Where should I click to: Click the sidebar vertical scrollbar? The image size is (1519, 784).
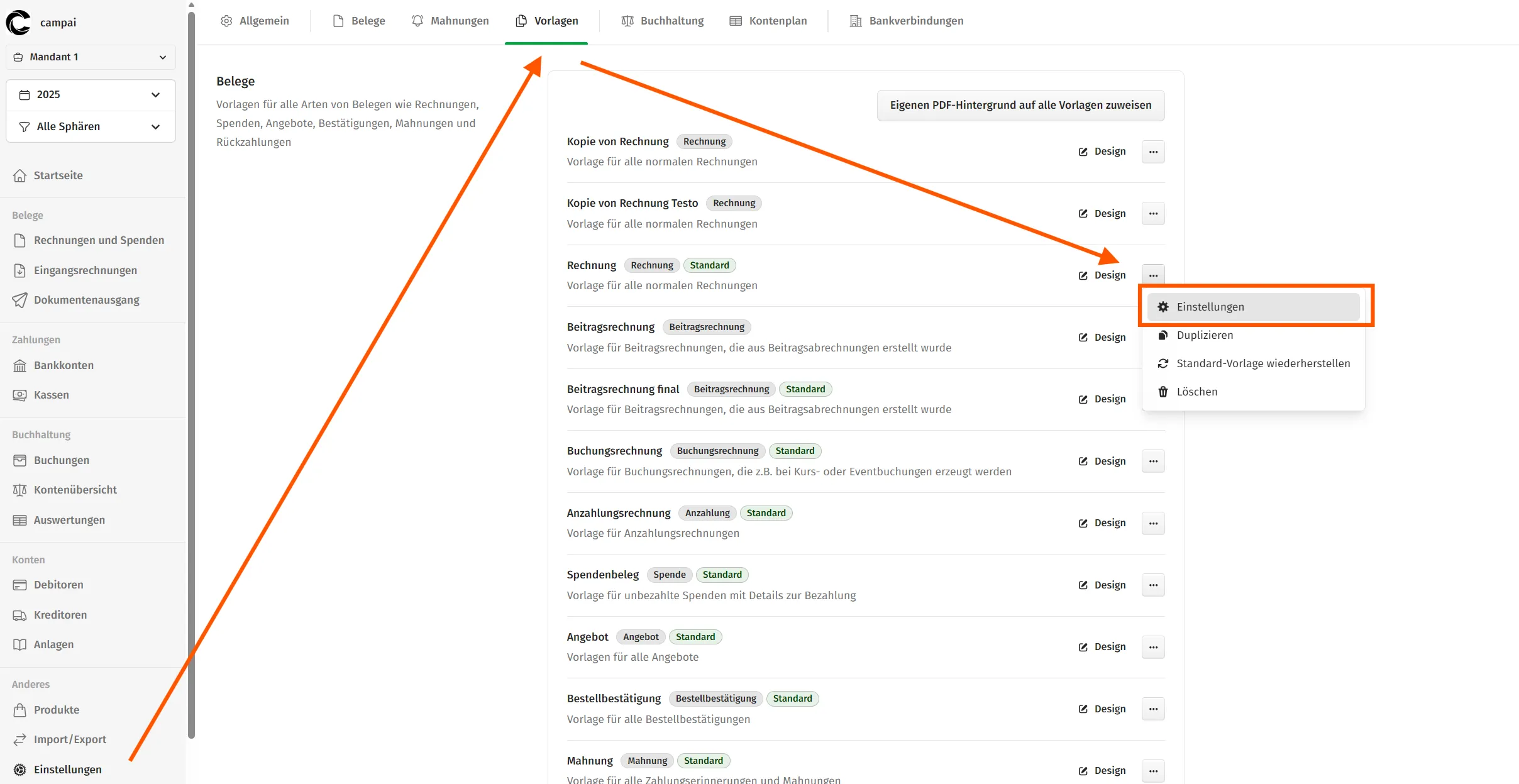(191, 377)
